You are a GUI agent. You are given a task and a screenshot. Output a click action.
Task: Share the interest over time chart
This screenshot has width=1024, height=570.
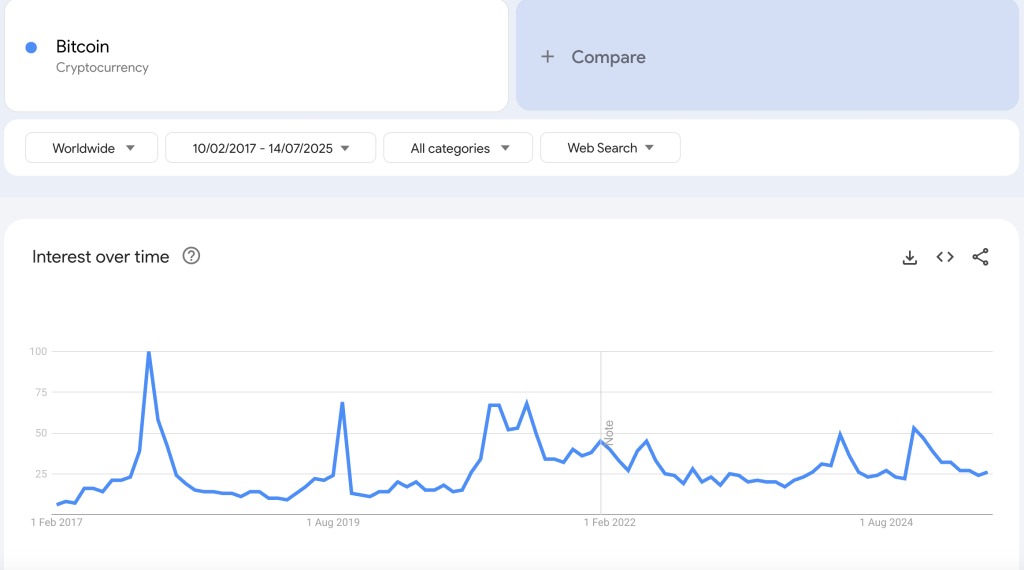click(x=980, y=257)
